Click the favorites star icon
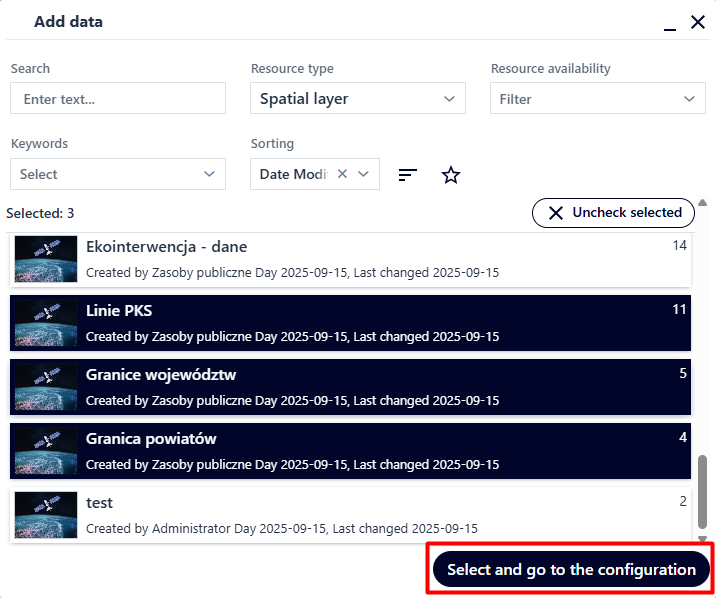716x598 pixels. click(451, 175)
